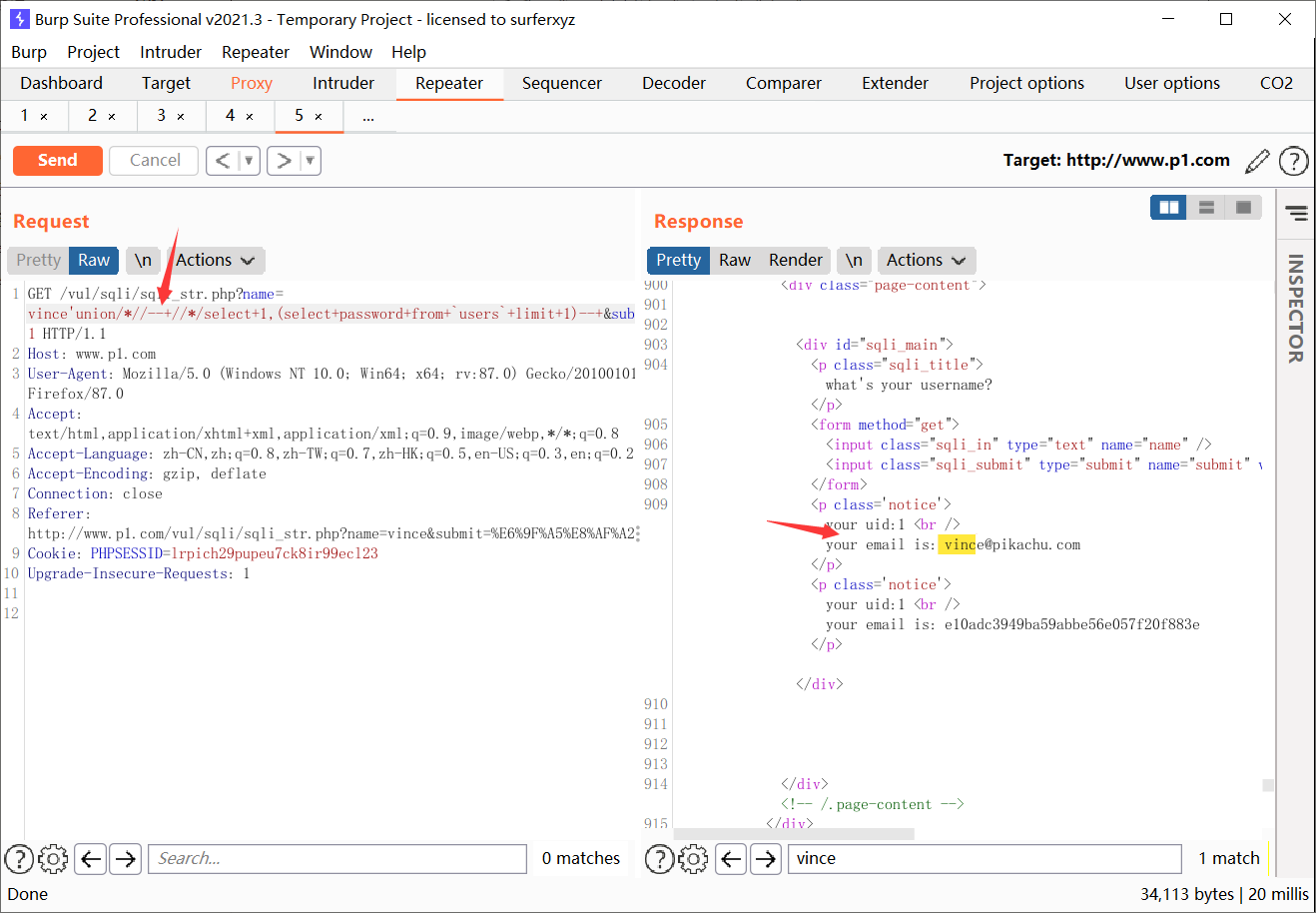1316x913 pixels.
Task: Switch to the Intruder tool tab
Action: 343,83
